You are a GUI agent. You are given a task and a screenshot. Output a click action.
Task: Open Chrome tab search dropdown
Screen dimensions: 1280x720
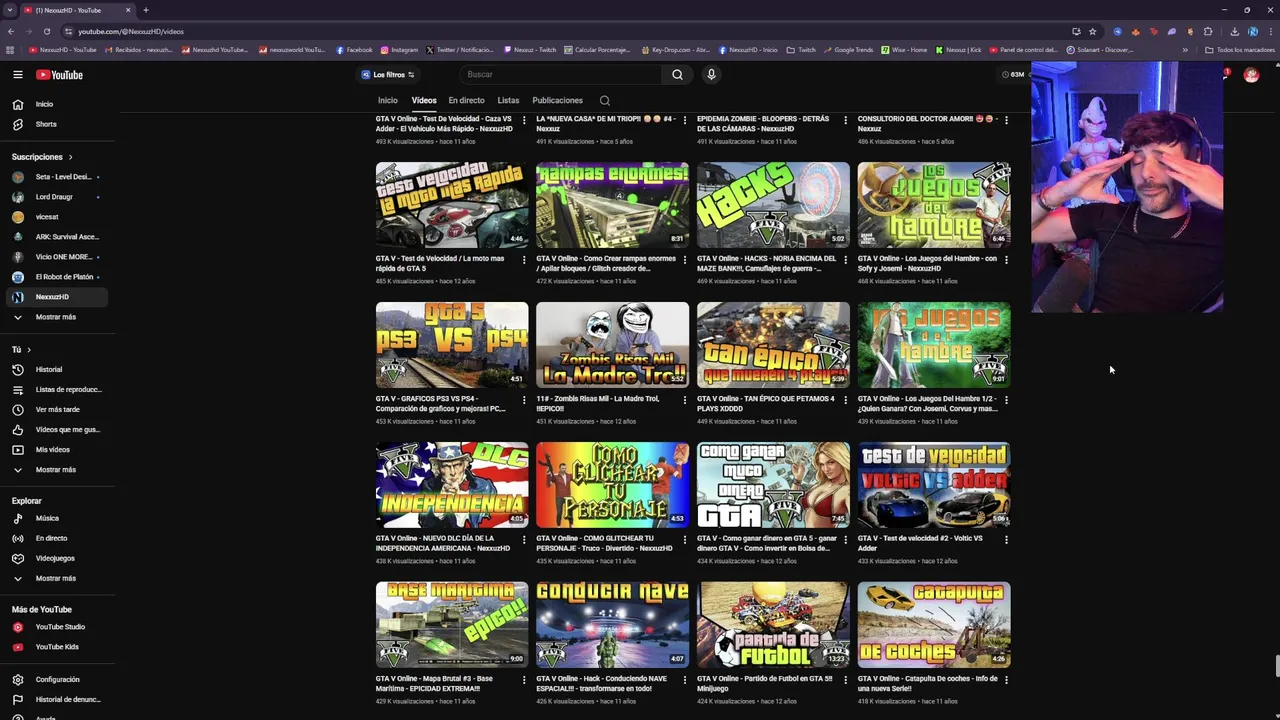(9, 10)
